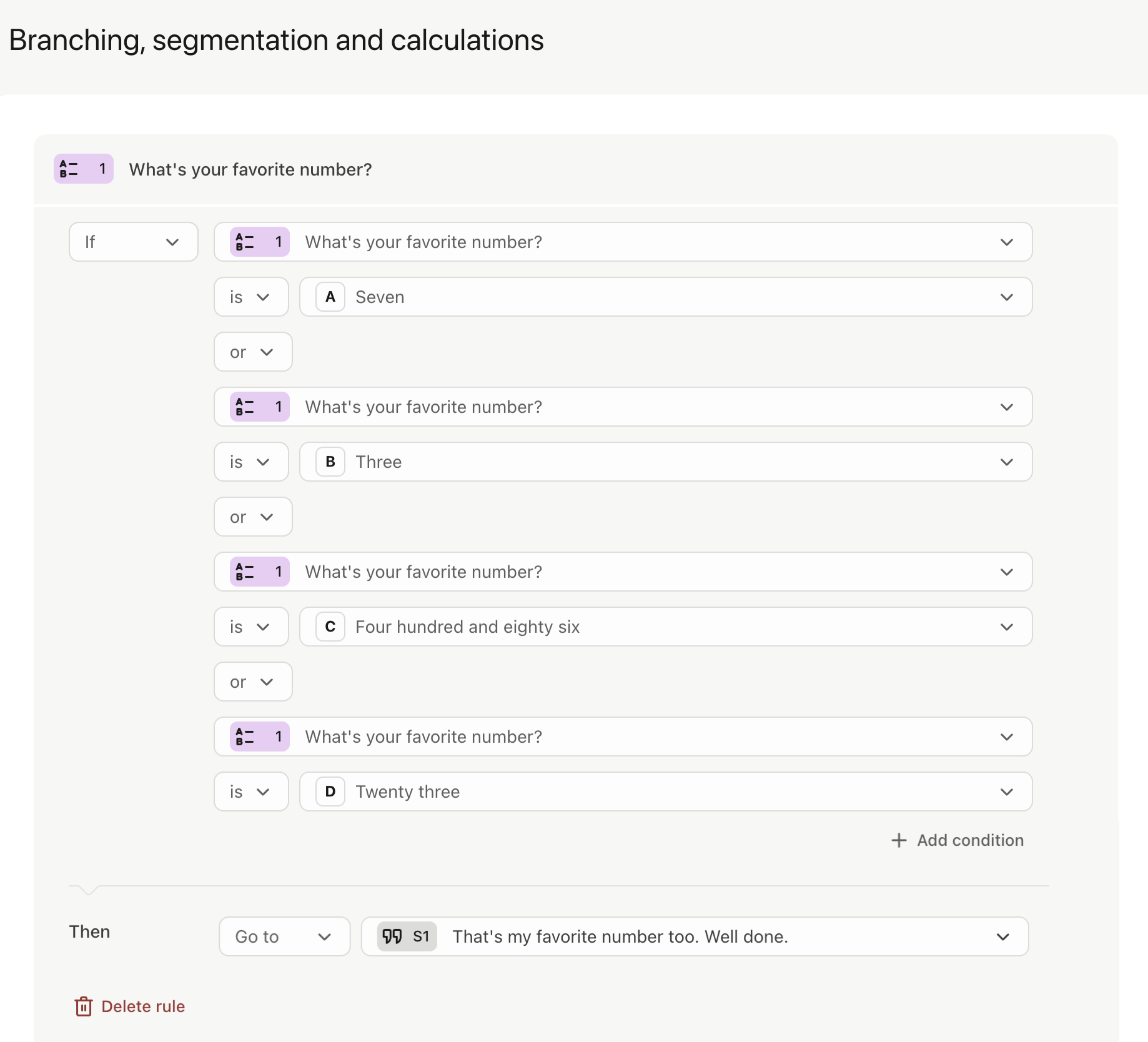The height and width of the screenshot is (1042, 1148).
Task: Click Add condition button
Action: coord(957,840)
